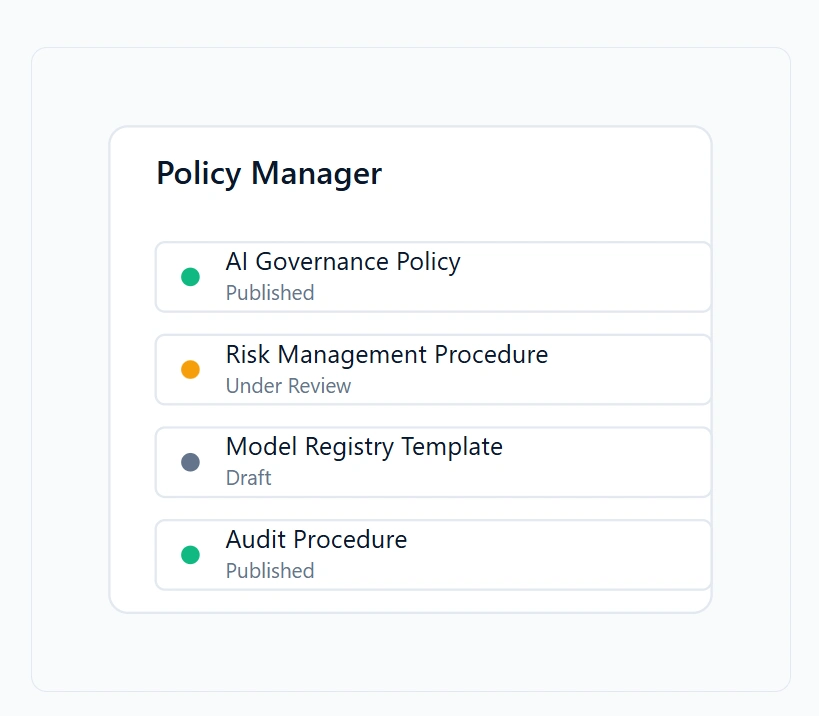The image size is (819, 716).
Task: Click the green dot beside AI Governance Policy
Action: point(190,277)
